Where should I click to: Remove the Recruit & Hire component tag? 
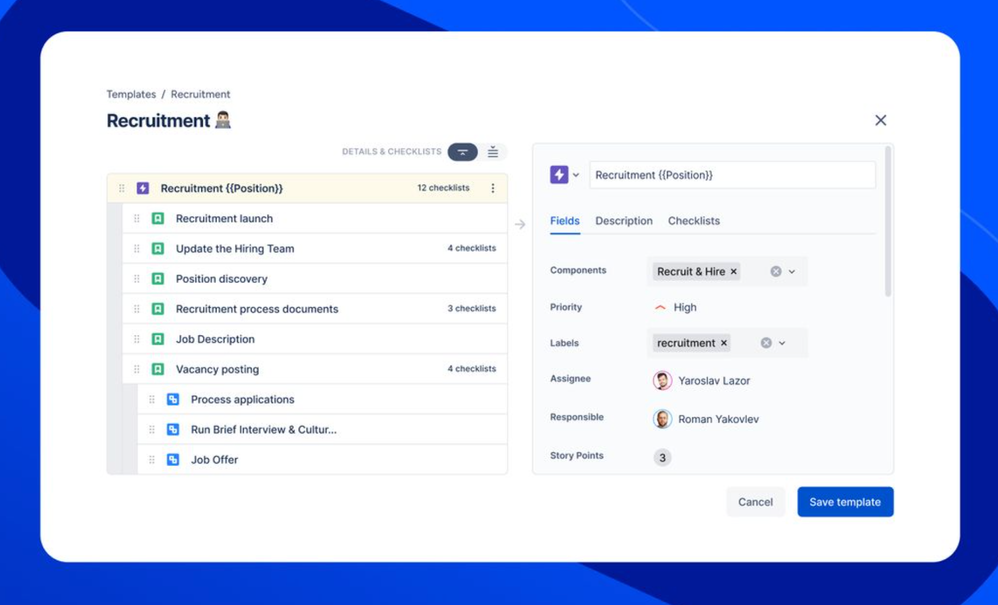[734, 272]
